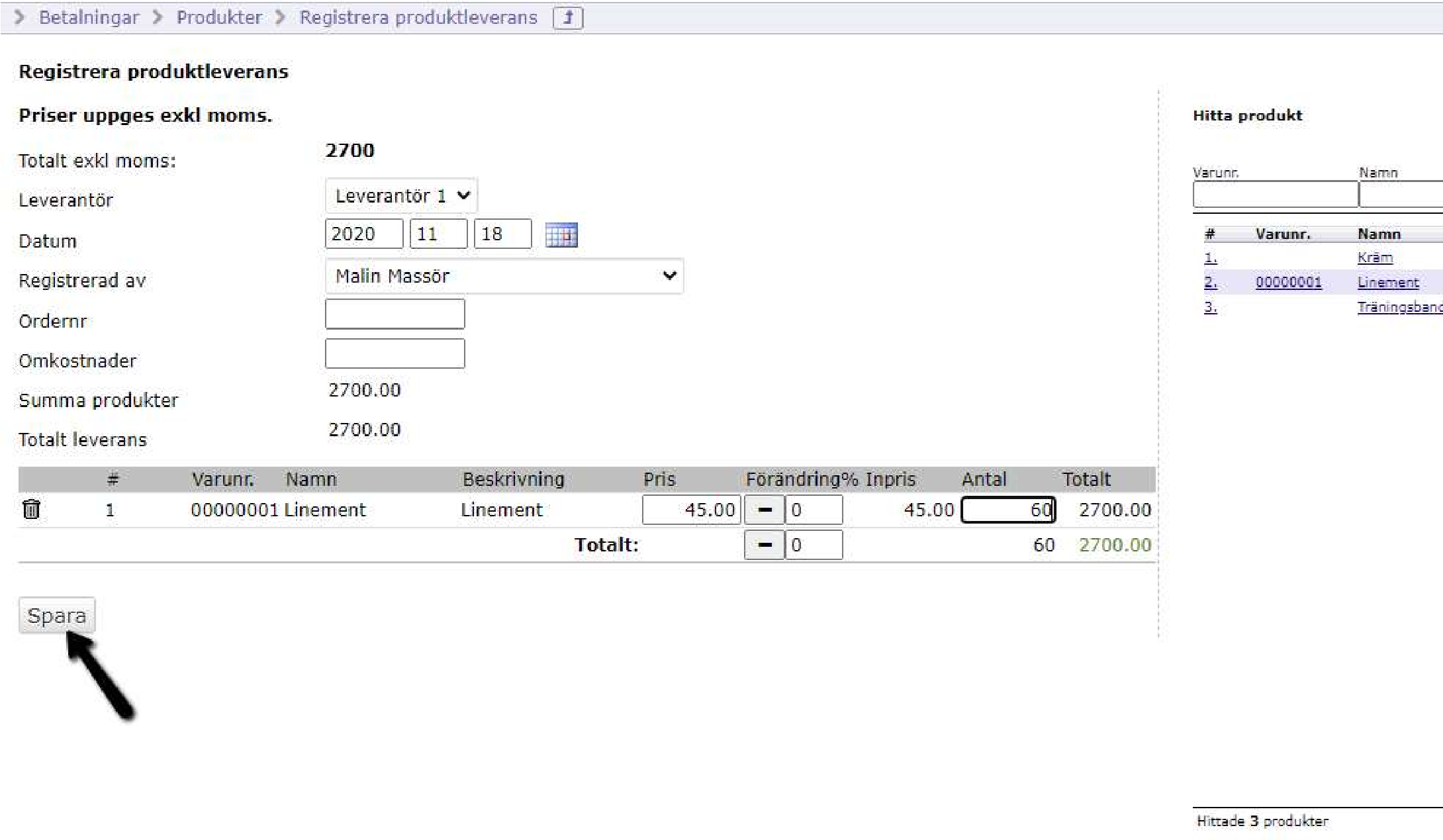
Task: Click the Pris field showing 45.00
Action: click(x=690, y=510)
